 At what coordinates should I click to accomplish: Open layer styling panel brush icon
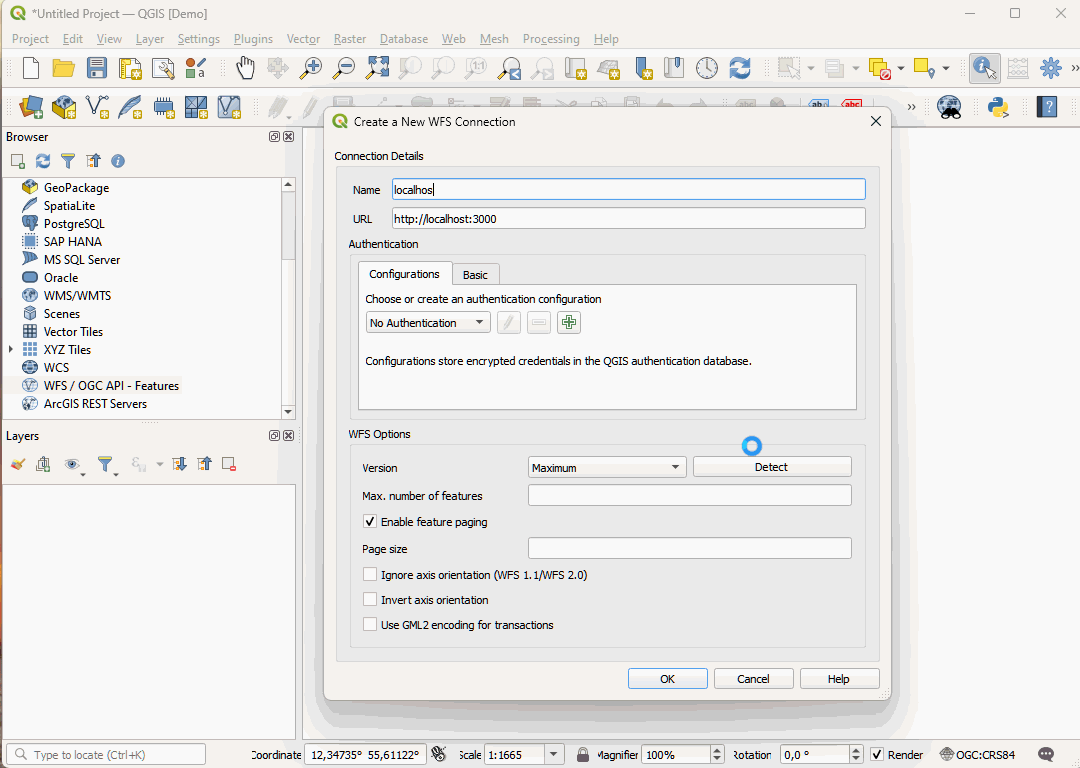click(x=18, y=464)
